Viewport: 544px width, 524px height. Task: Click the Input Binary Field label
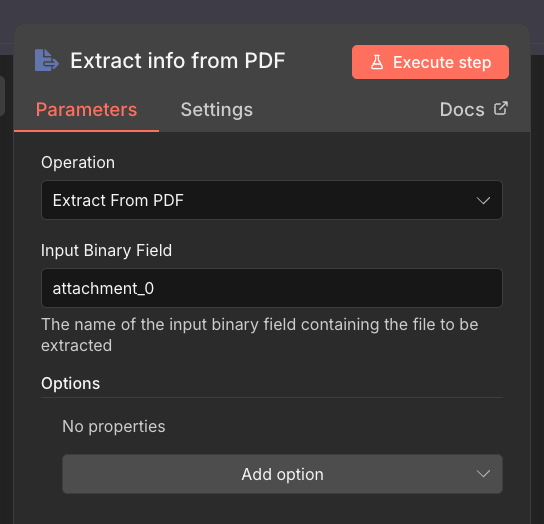click(x=106, y=251)
